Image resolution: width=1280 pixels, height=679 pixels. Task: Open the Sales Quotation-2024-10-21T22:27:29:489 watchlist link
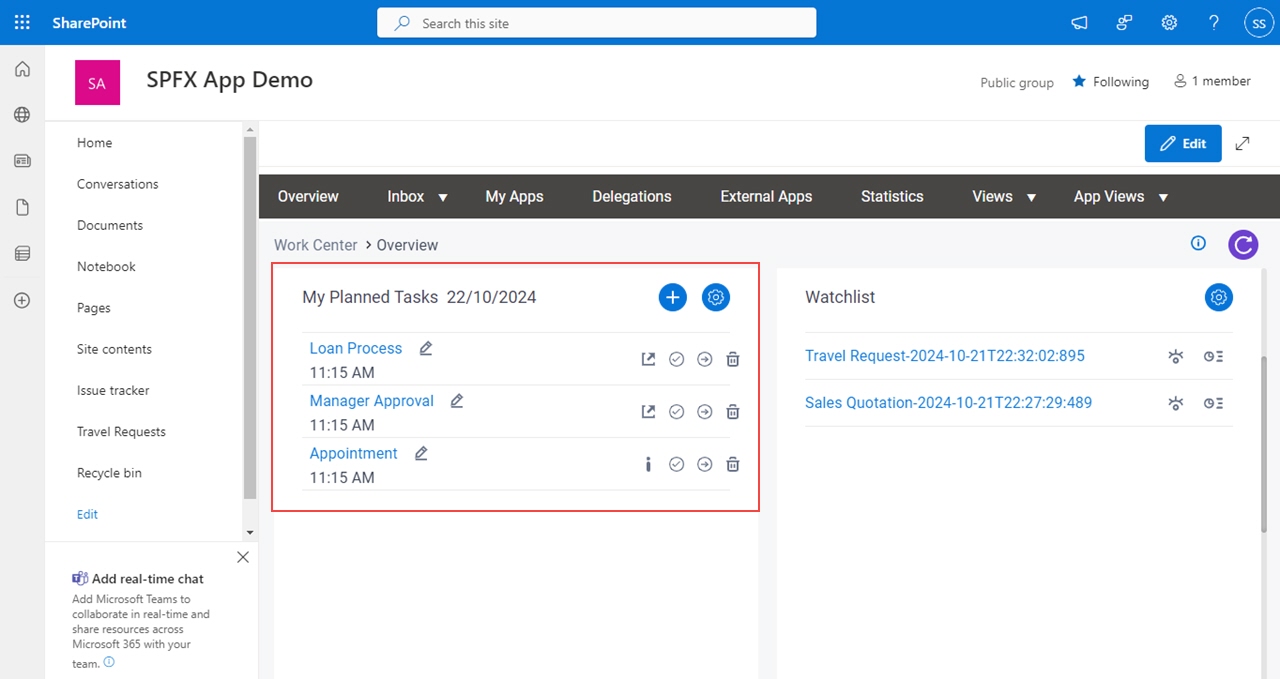pyautogui.click(x=948, y=402)
